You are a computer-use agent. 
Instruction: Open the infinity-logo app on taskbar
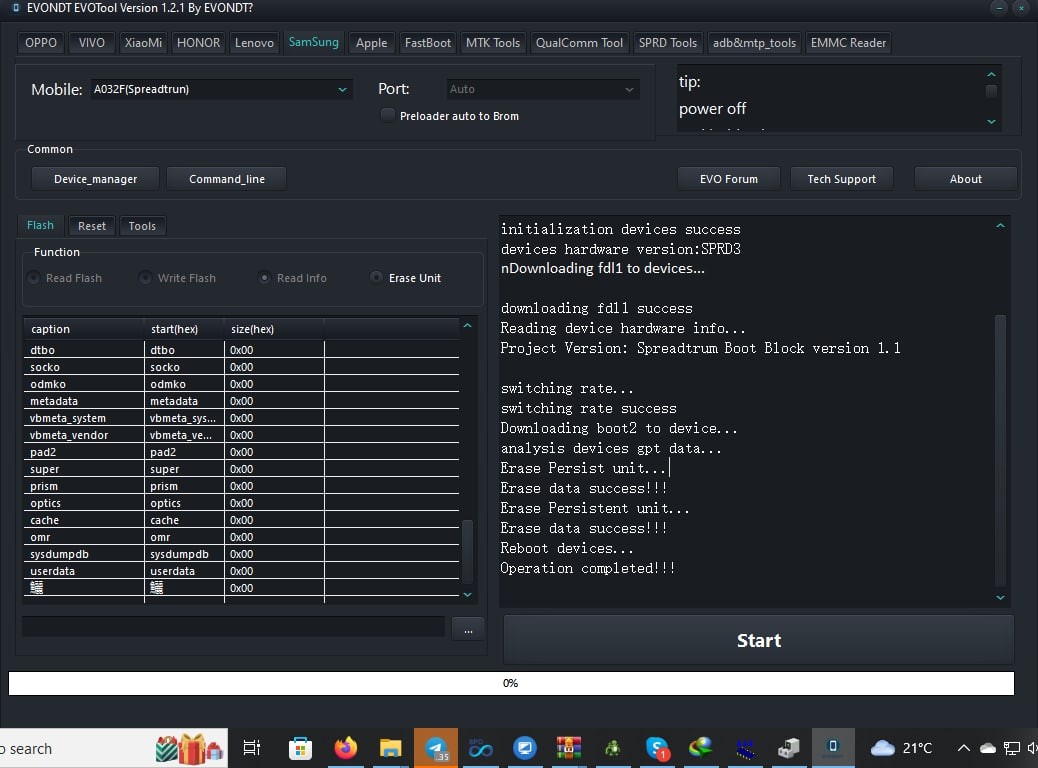[x=481, y=748]
